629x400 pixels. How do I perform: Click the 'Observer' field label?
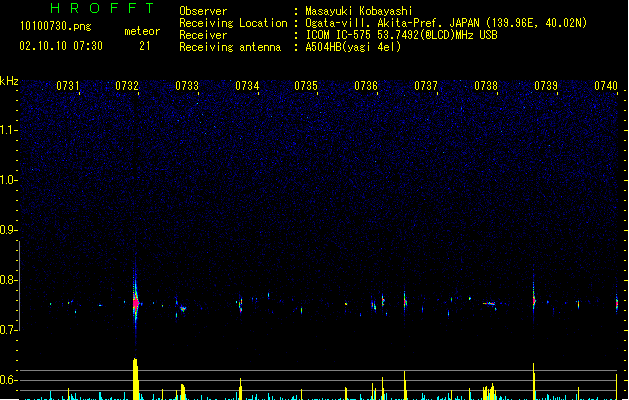pos(203,11)
